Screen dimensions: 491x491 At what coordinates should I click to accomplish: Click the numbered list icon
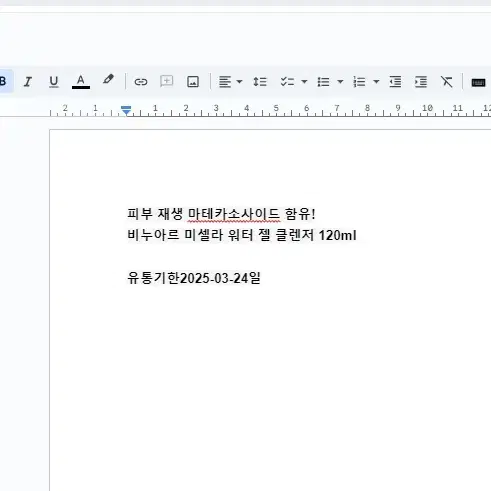tap(359, 82)
